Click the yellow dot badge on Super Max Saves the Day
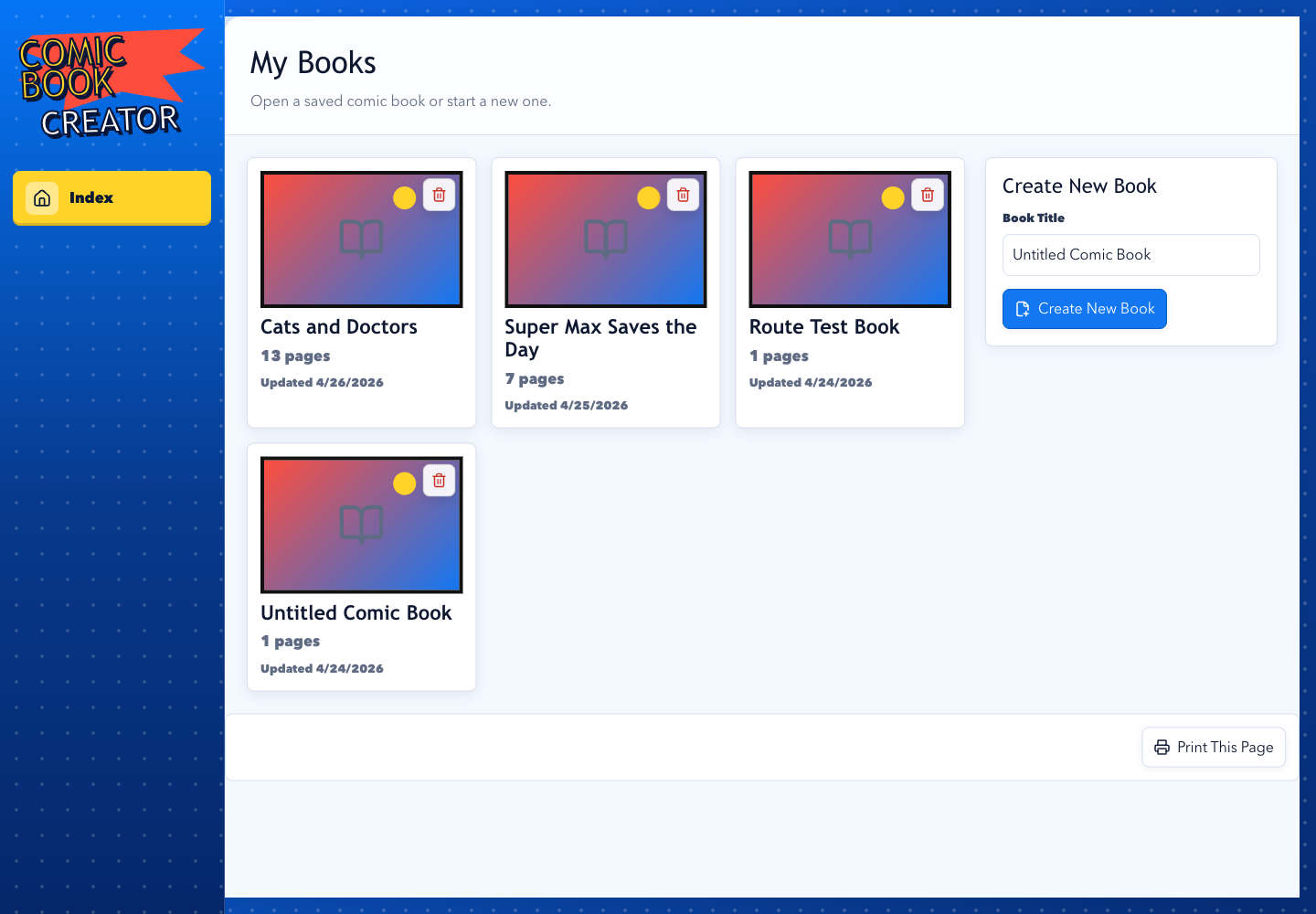1316x914 pixels. [649, 197]
